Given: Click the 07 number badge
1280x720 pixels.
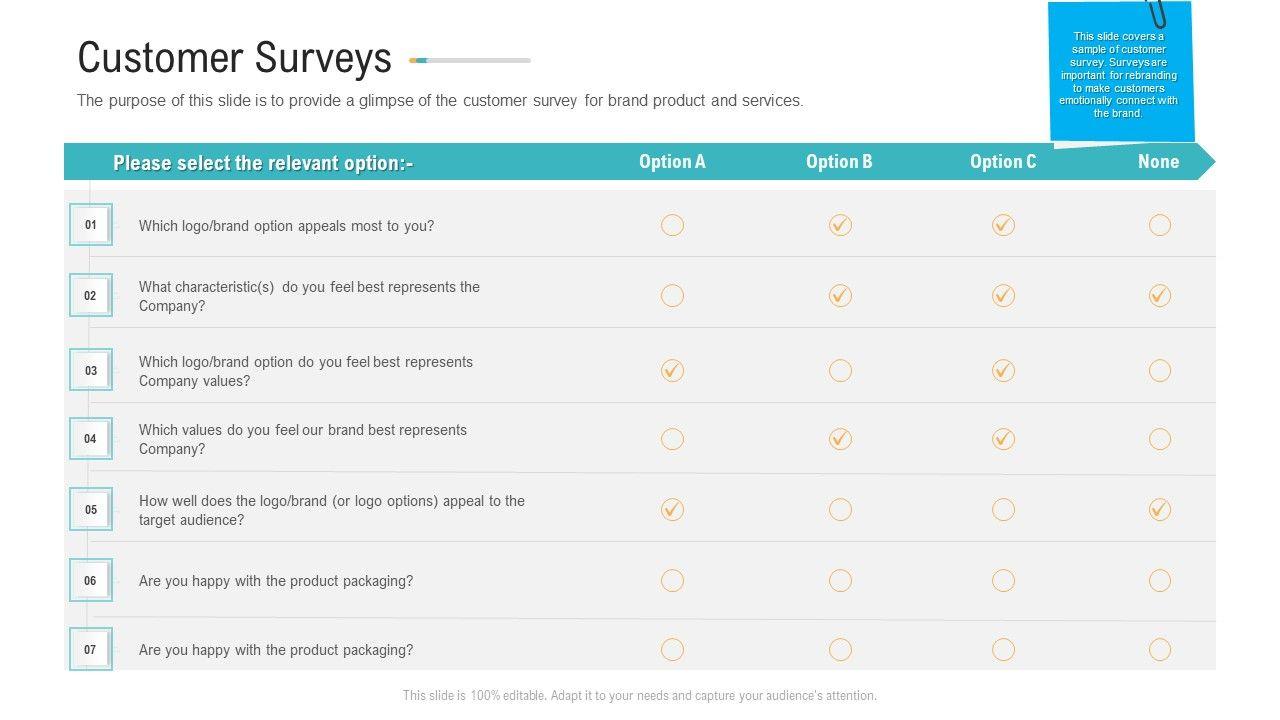Looking at the screenshot, I should click(91, 650).
